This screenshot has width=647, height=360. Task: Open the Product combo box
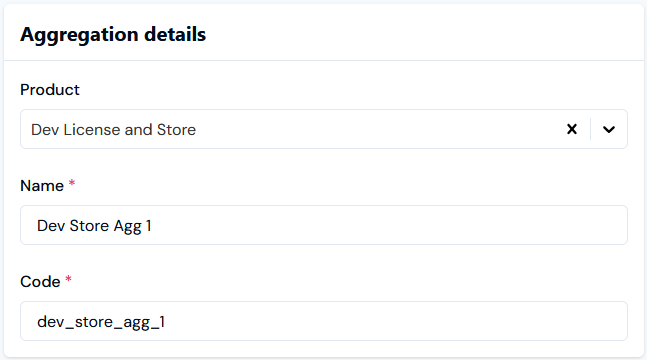click(x=324, y=129)
